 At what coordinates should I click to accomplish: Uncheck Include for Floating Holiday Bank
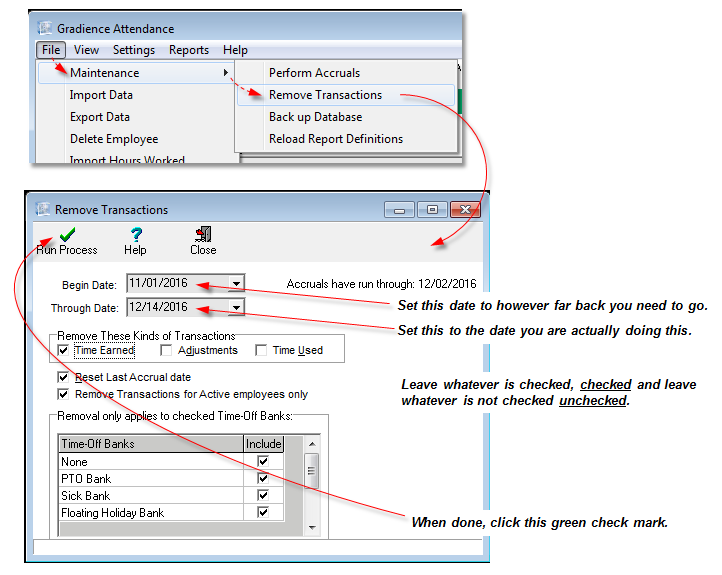coord(263,512)
